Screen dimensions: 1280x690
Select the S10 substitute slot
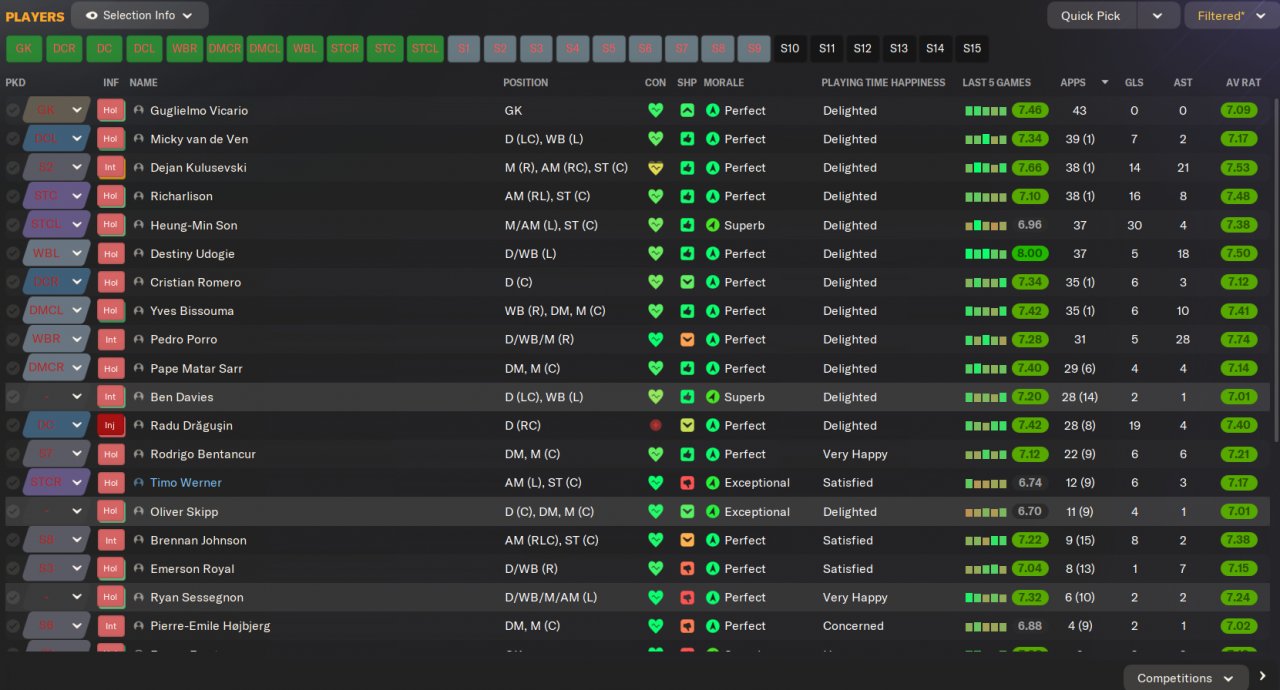tap(790, 48)
